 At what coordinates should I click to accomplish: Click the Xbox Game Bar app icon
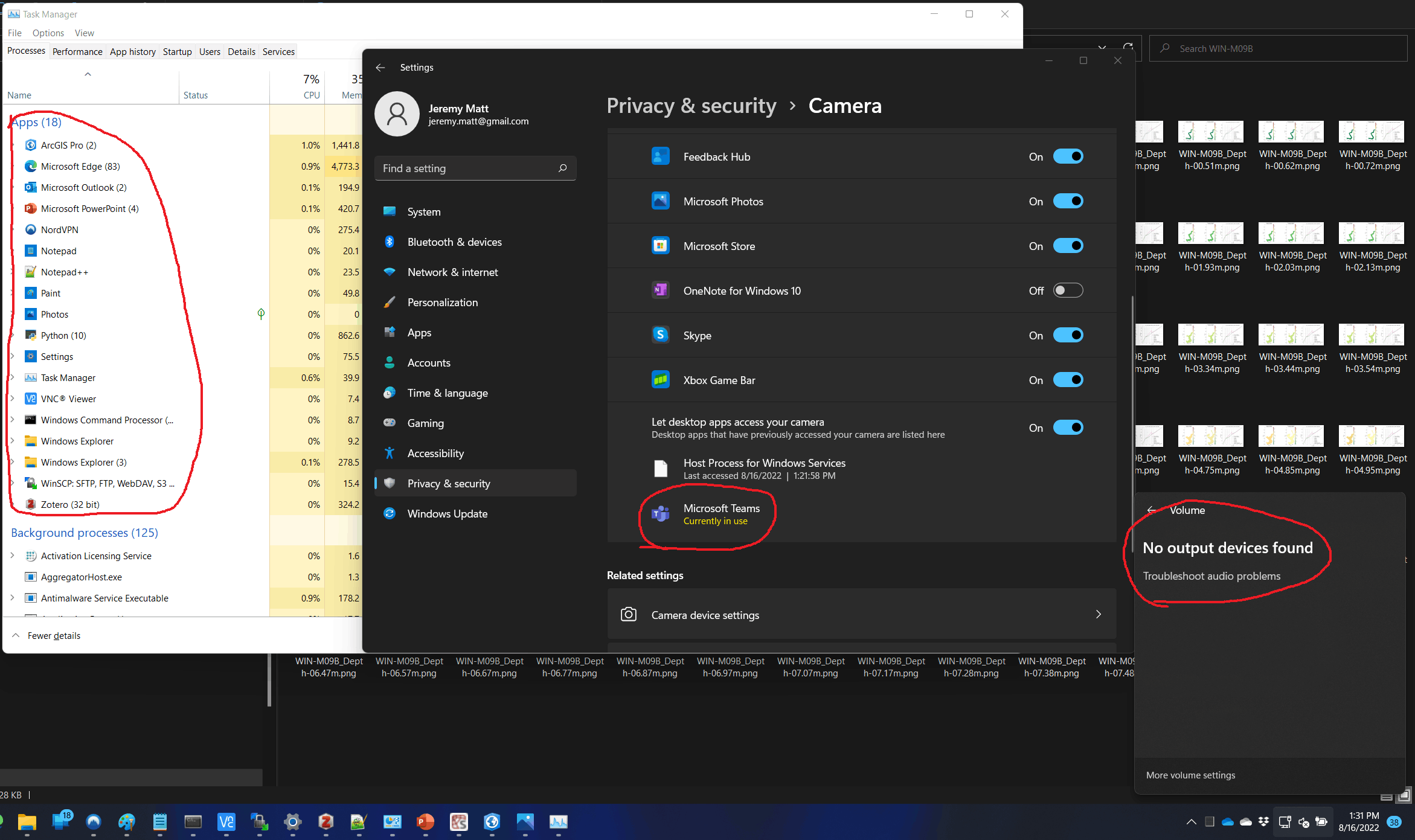point(660,380)
